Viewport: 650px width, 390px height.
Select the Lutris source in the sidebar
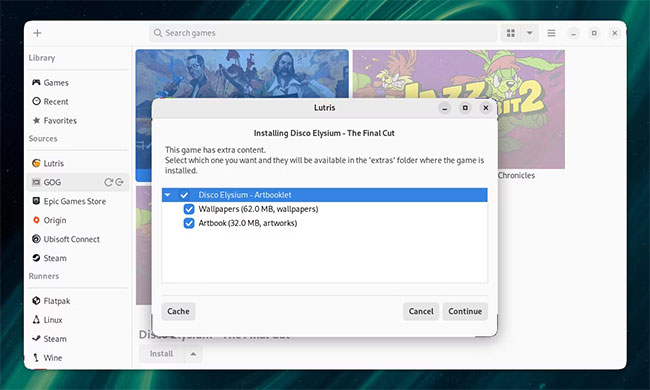(x=77, y=163)
